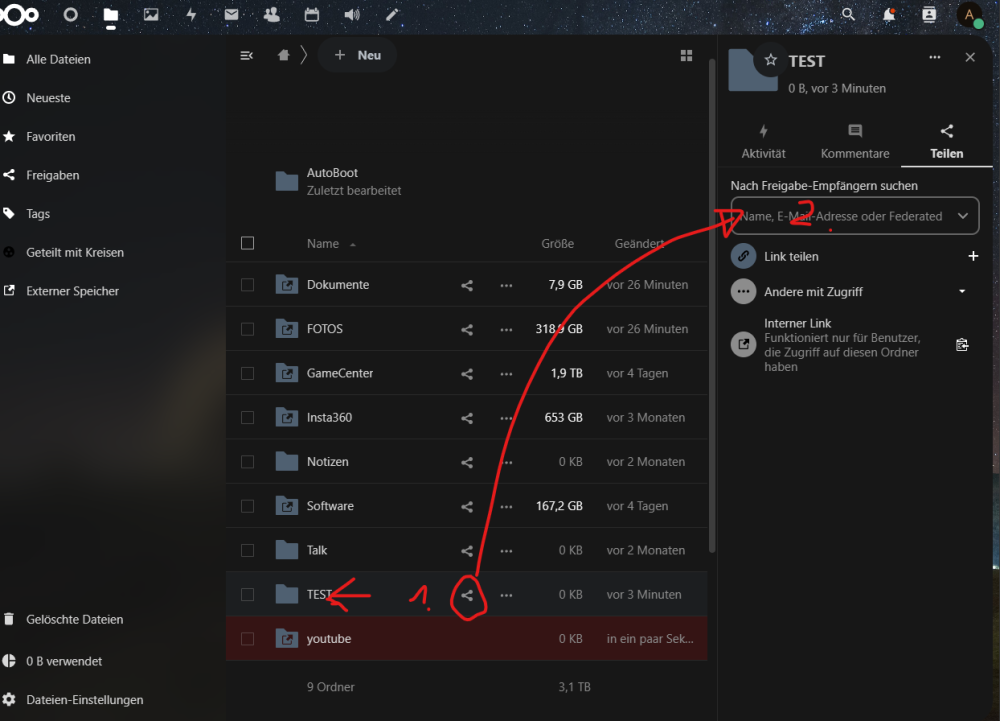
Task: Toggle the navigation sidebar icon
Action: point(247,55)
